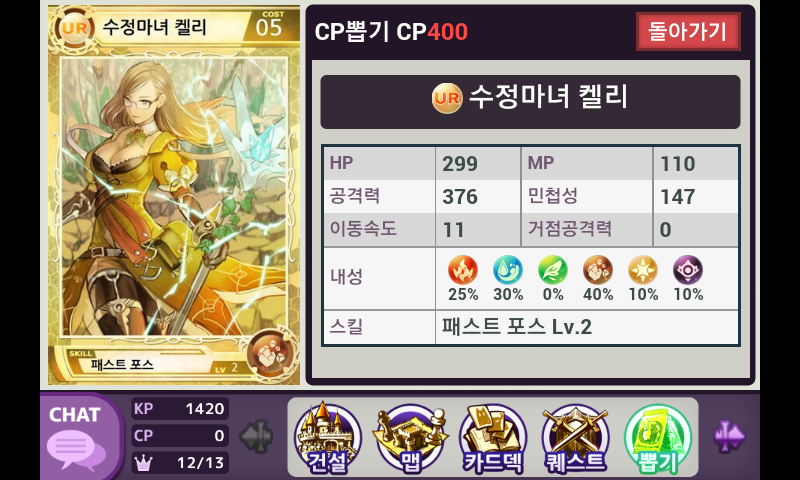The height and width of the screenshot is (480, 800).
Task: Open the CHAT speech bubble
Action: tap(76, 437)
